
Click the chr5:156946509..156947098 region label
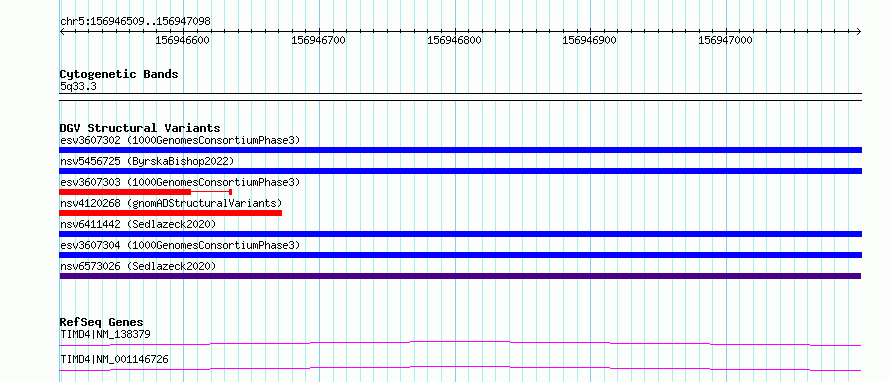click(x=135, y=21)
